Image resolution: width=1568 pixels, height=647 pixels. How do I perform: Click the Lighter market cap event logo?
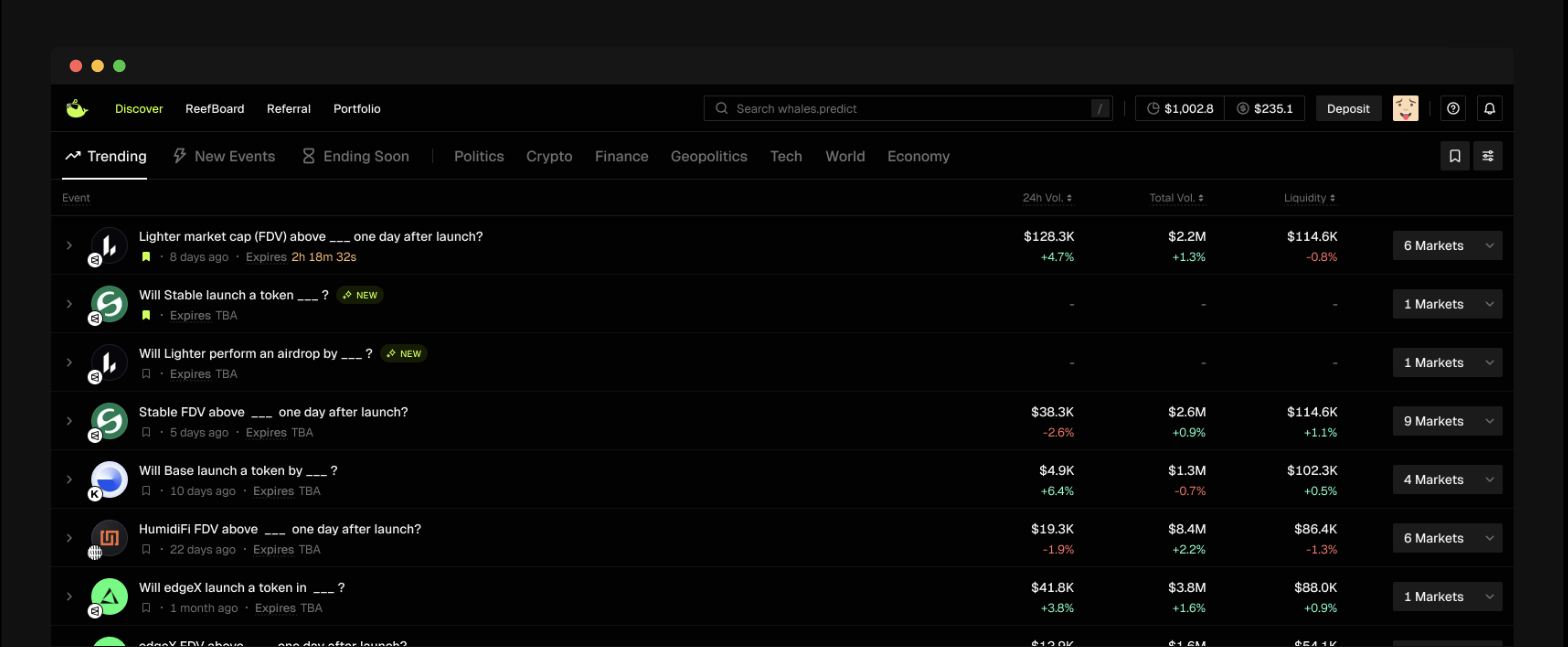[x=109, y=246]
